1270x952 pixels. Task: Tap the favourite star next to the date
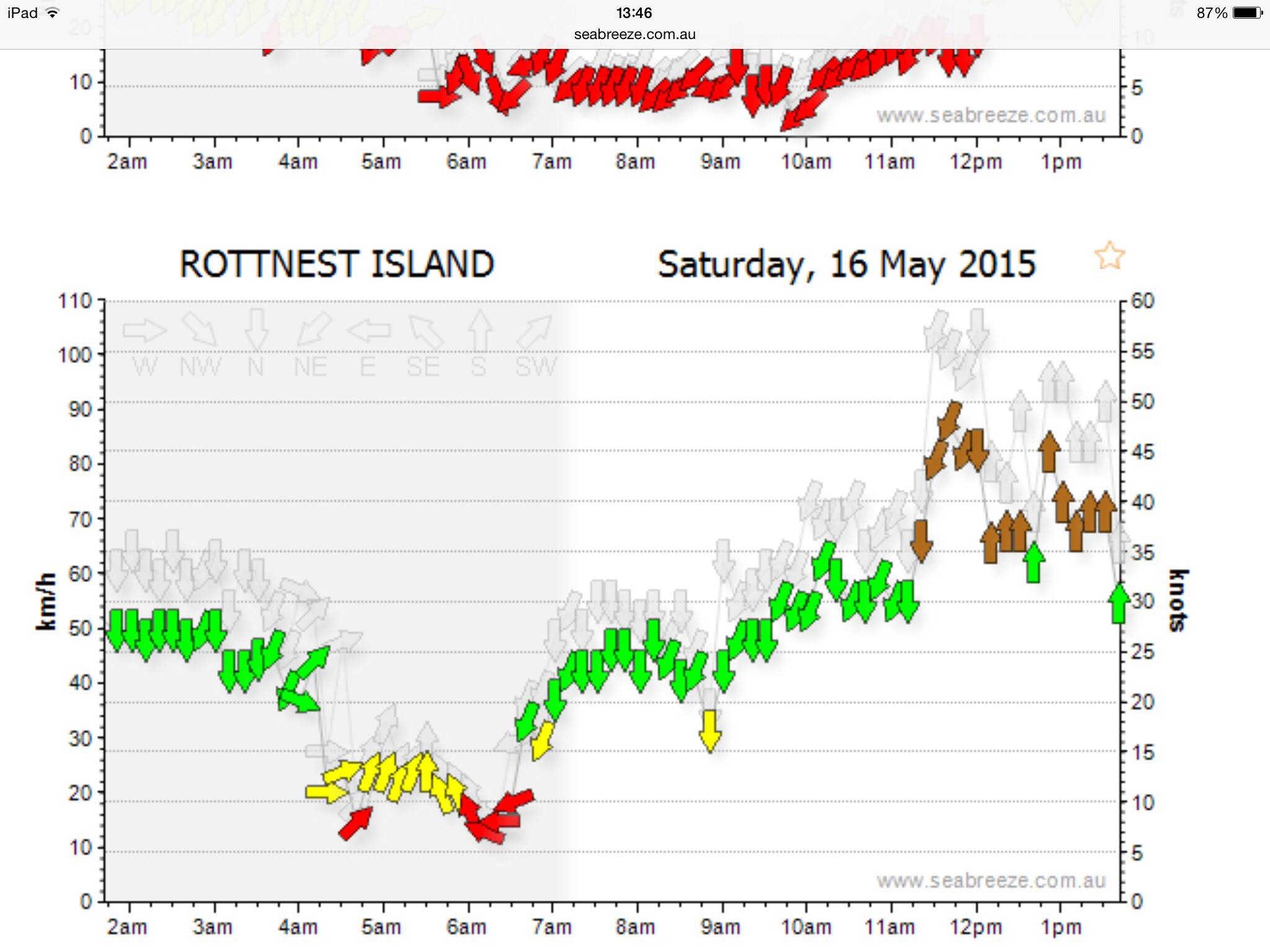(x=1109, y=255)
